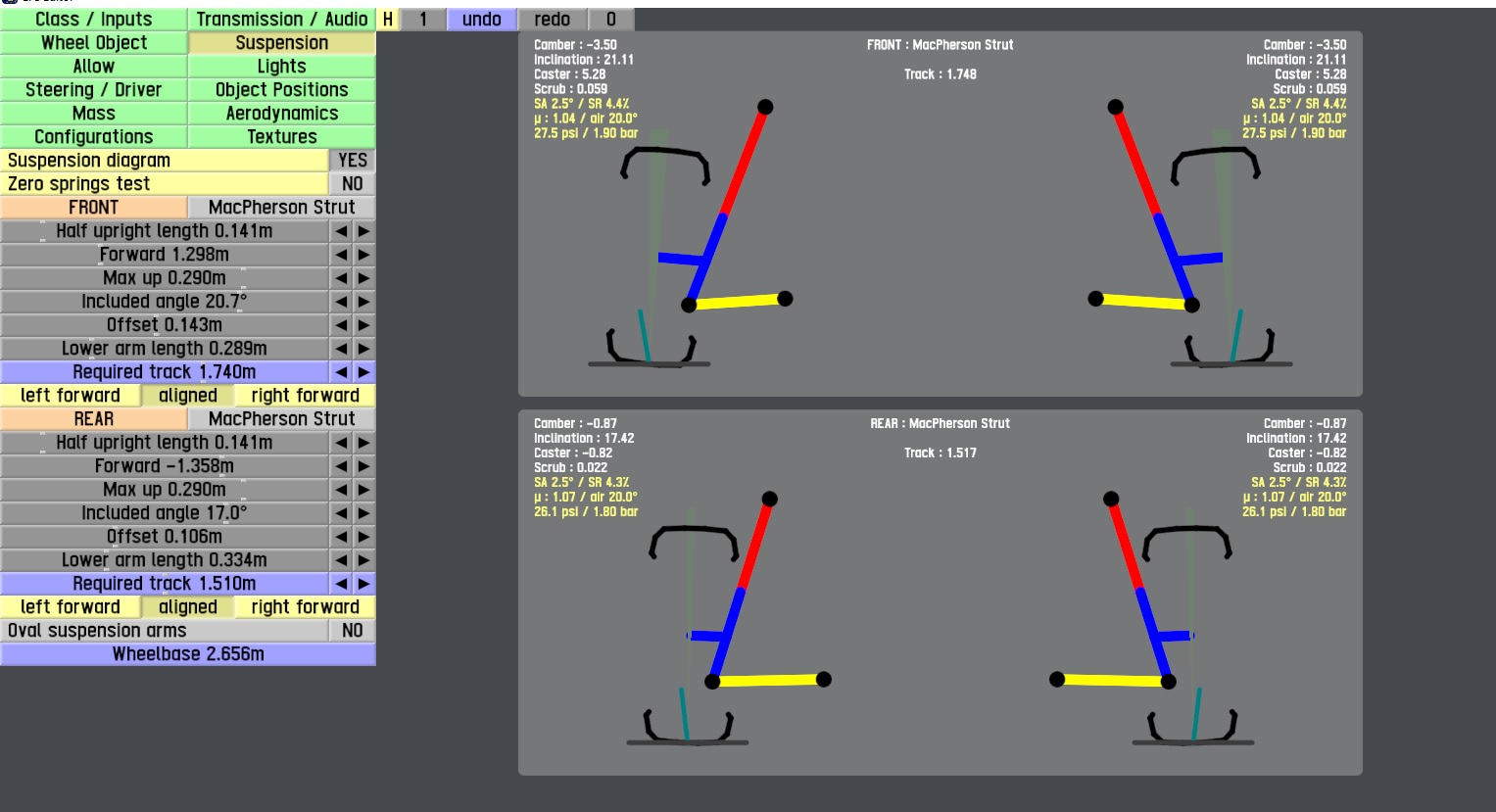Screen dimensions: 1496x812
Task: Click the redo button
Action: tap(553, 20)
